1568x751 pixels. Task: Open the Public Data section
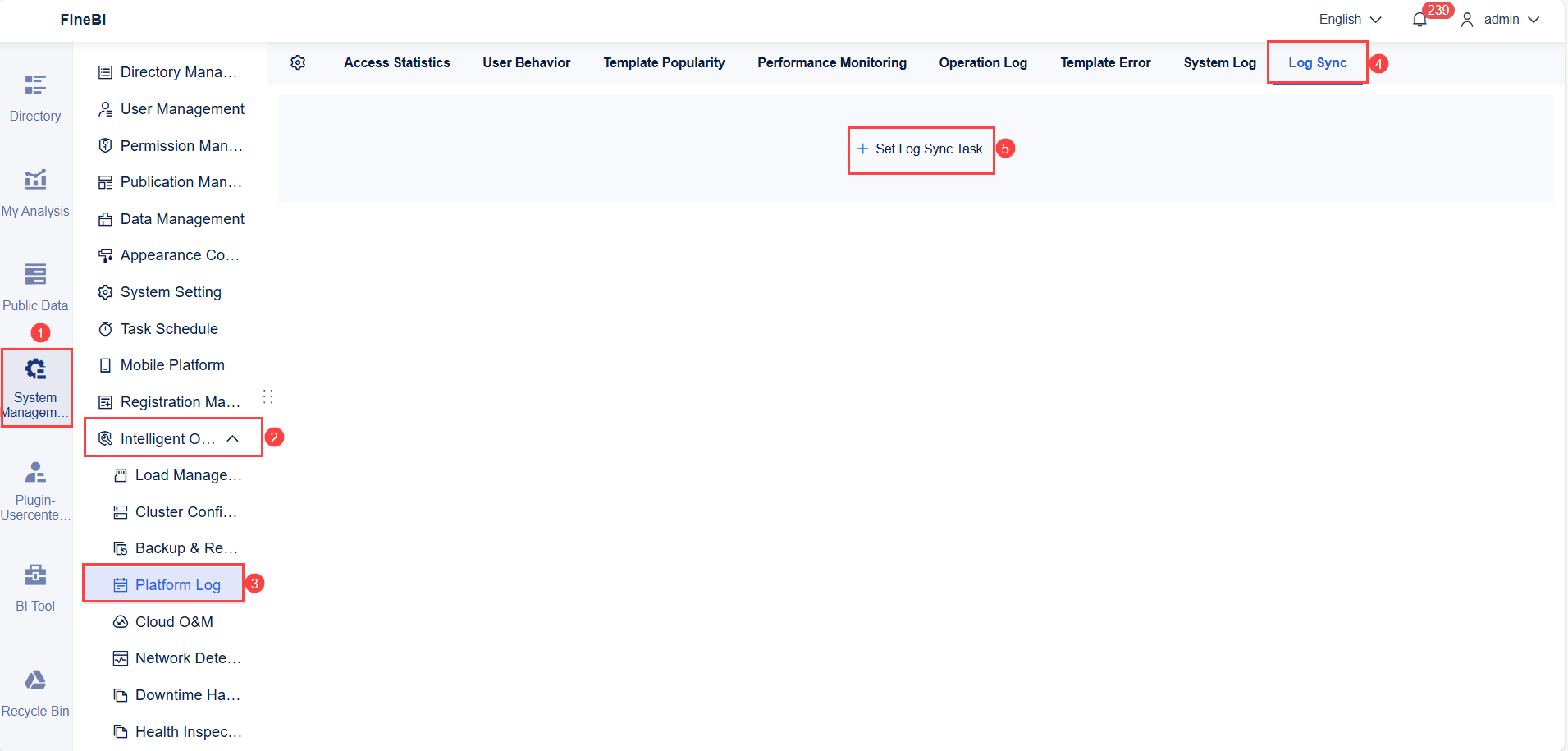pyautogui.click(x=34, y=283)
